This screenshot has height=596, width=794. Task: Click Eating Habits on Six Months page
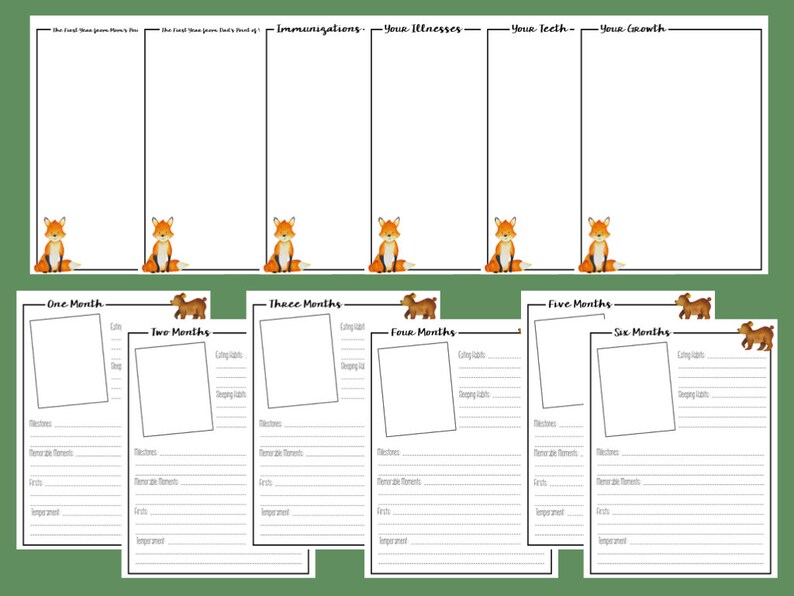tap(691, 355)
